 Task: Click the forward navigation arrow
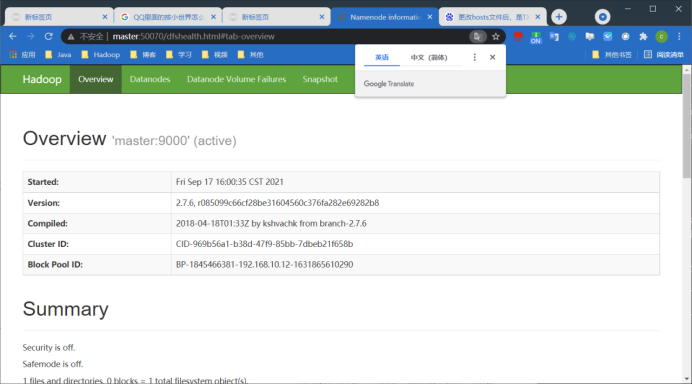pyautogui.click(x=30, y=37)
